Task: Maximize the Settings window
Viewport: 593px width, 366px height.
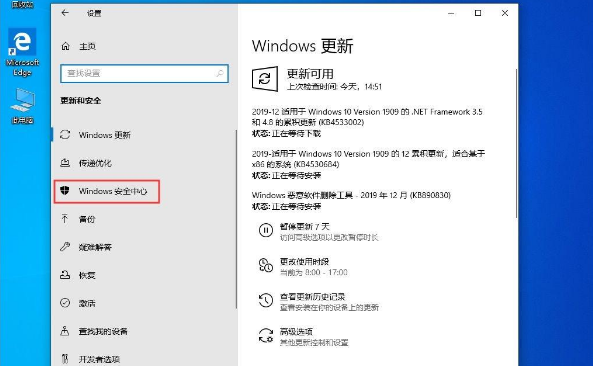Action: [478, 13]
